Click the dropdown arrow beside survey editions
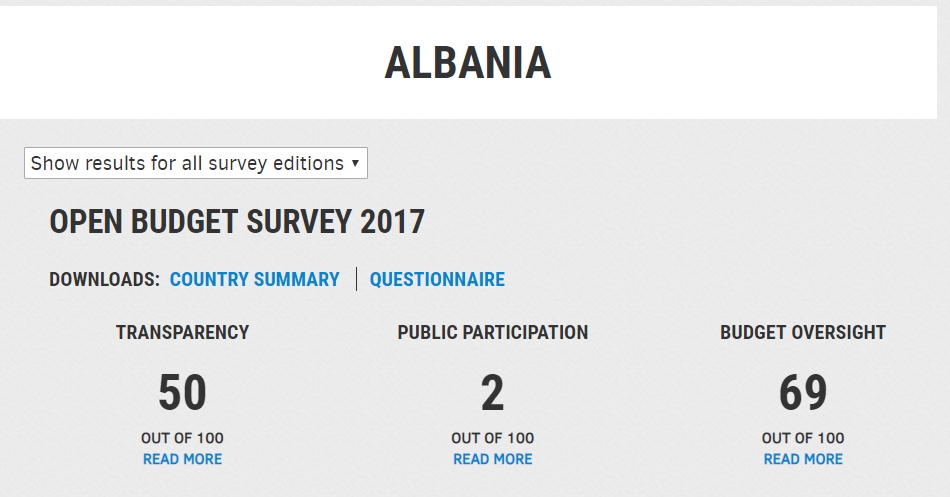This screenshot has width=950, height=497. [x=355, y=163]
